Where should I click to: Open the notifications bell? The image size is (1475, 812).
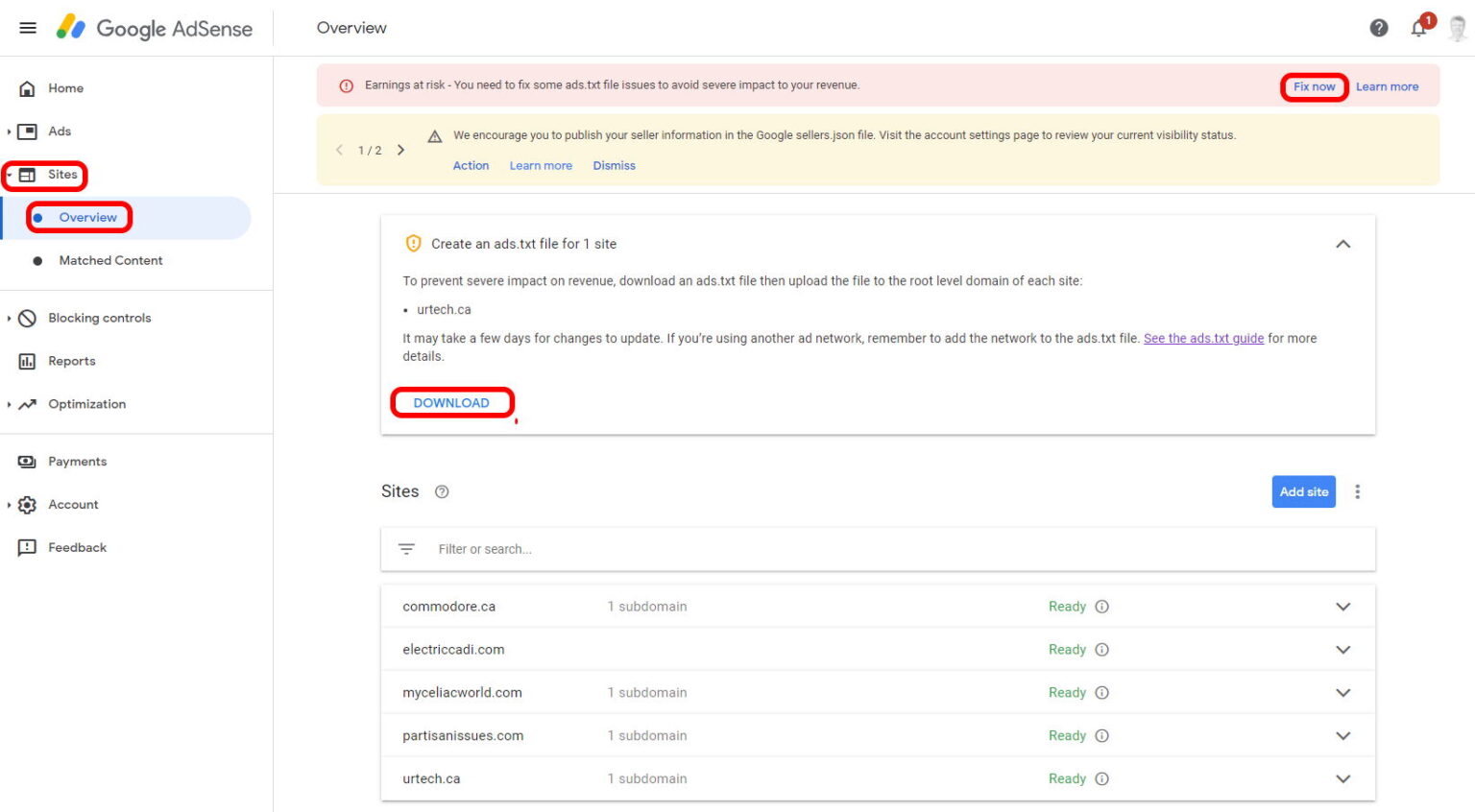tap(1418, 29)
